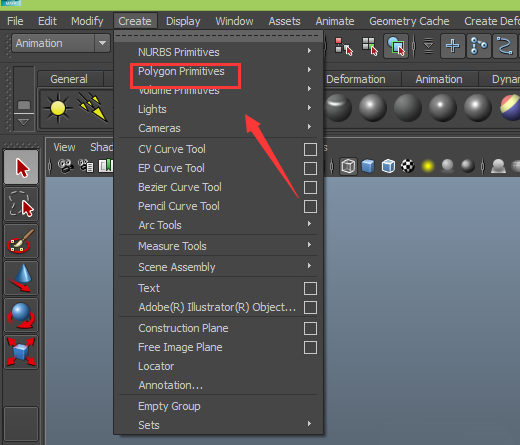Choose the Paint Selection tool
The height and width of the screenshot is (445, 520).
[21, 241]
